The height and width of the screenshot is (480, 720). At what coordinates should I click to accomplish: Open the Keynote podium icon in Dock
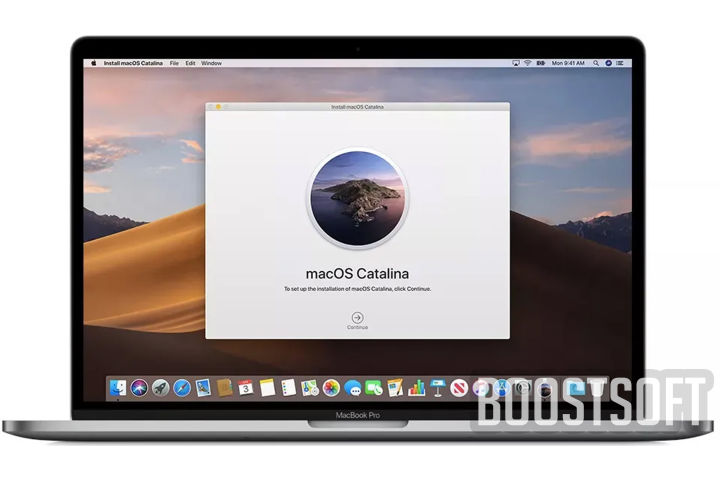coord(438,388)
